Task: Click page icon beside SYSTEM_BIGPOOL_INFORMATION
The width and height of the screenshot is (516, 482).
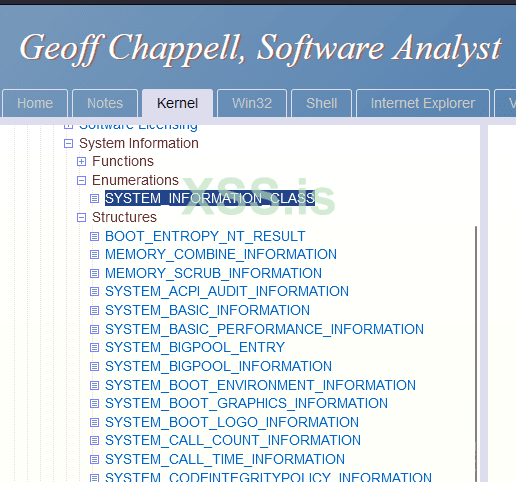Action: click(94, 367)
